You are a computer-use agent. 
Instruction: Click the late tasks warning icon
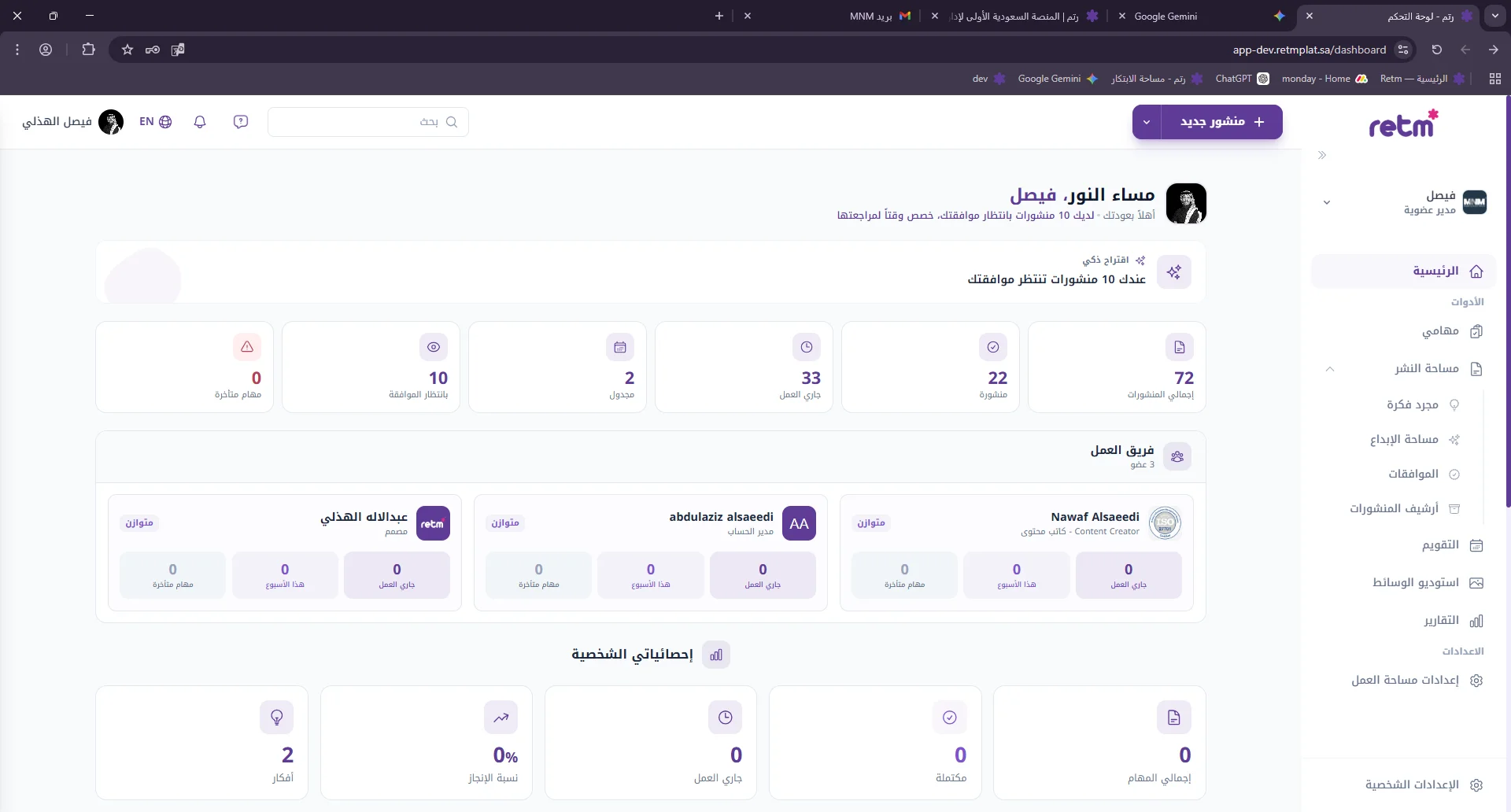pyautogui.click(x=247, y=347)
